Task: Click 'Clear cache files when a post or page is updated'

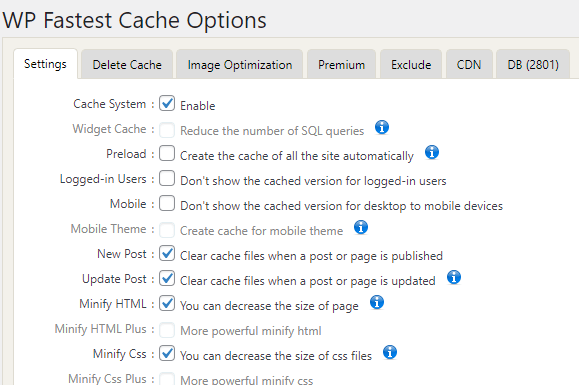Action: (308, 281)
